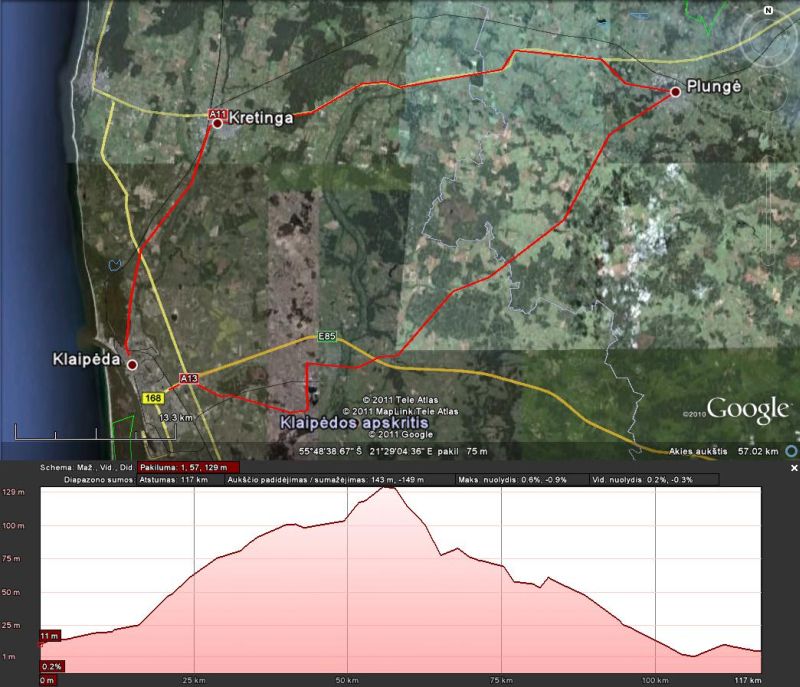
Task: Click the 13.3 km scale legend label
Action: pyautogui.click(x=176, y=418)
